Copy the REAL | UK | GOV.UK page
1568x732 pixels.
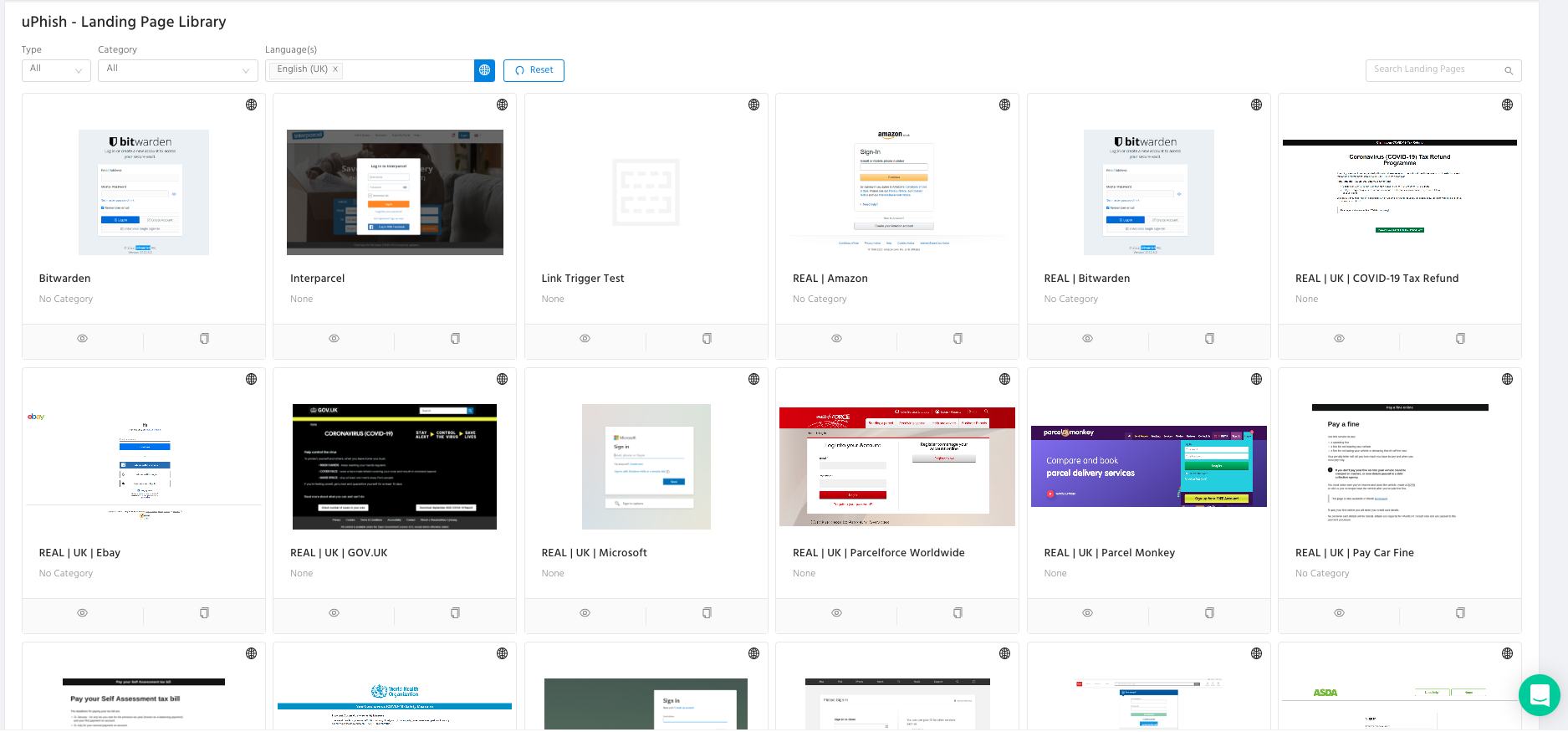point(455,613)
